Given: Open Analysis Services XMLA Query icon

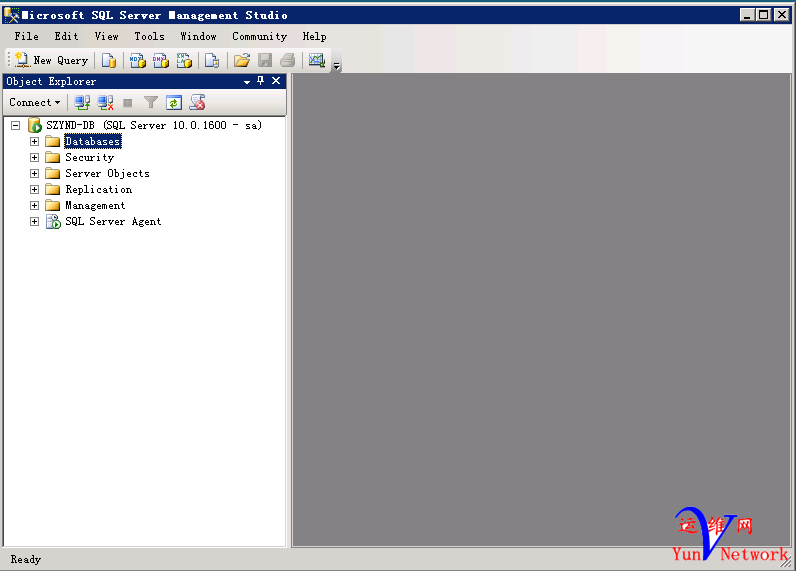Looking at the screenshot, I should click(184, 60).
